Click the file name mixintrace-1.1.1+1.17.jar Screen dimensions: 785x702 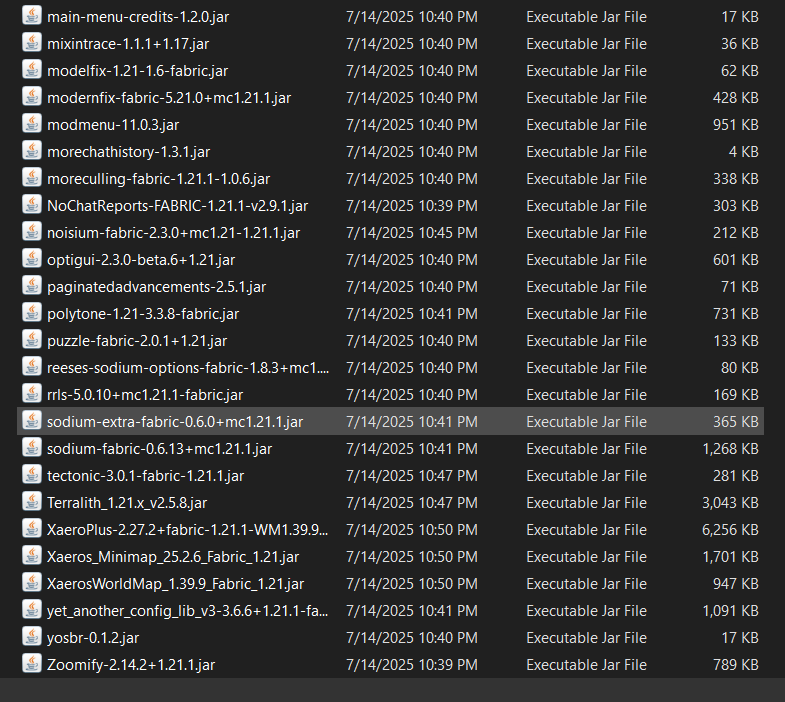[x=128, y=44]
